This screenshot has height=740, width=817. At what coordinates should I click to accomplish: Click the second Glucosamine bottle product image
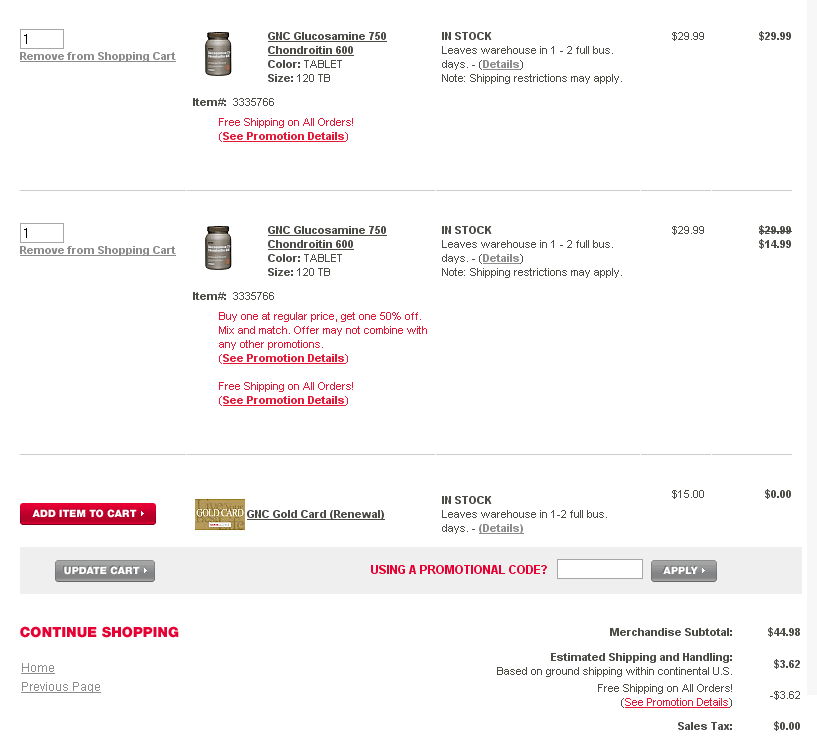218,248
